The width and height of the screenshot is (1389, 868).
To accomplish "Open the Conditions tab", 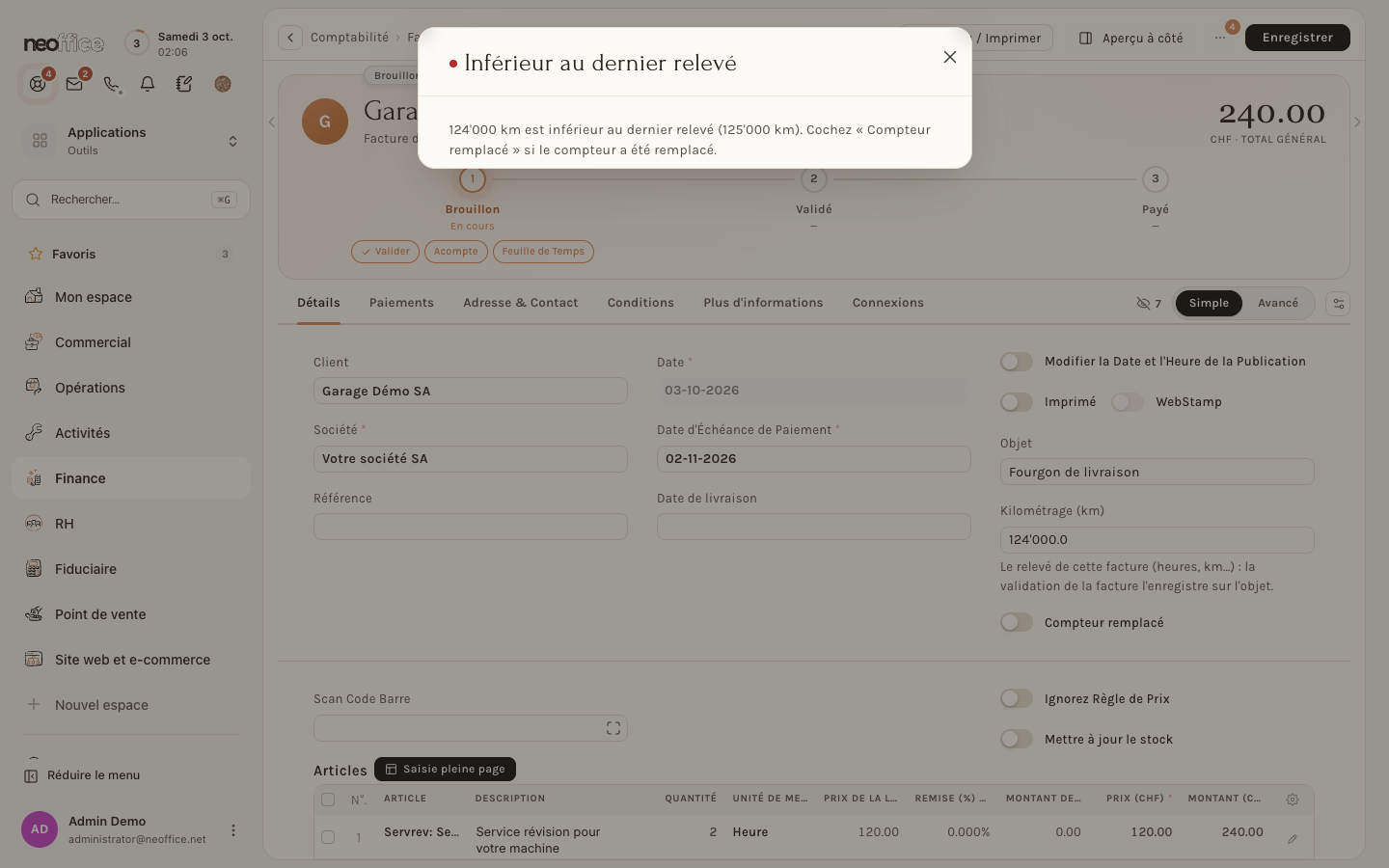I will point(640,303).
